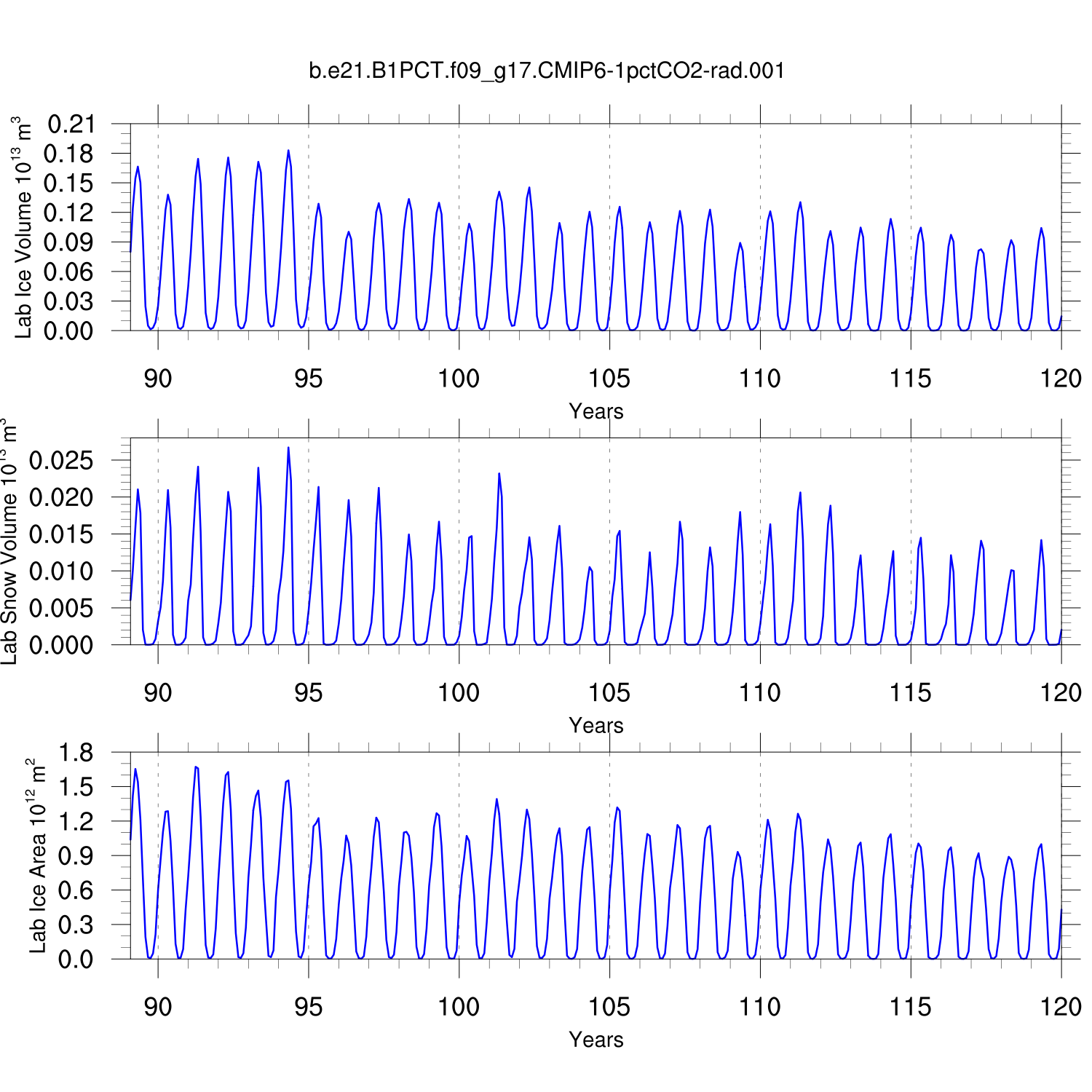Click the tallest peak in ice volume curve

coord(288,151)
